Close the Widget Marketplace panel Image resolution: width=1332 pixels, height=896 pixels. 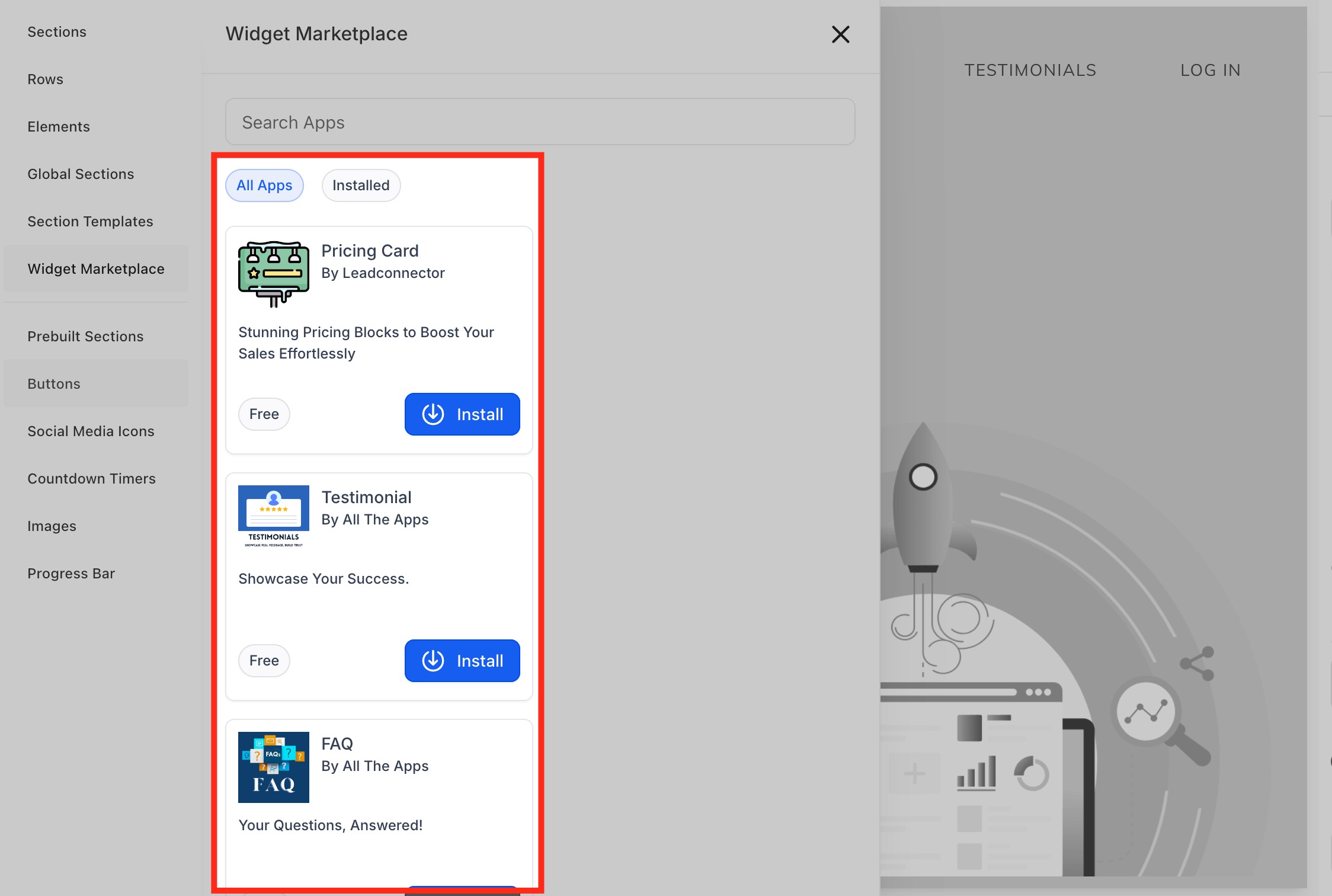[x=840, y=34]
